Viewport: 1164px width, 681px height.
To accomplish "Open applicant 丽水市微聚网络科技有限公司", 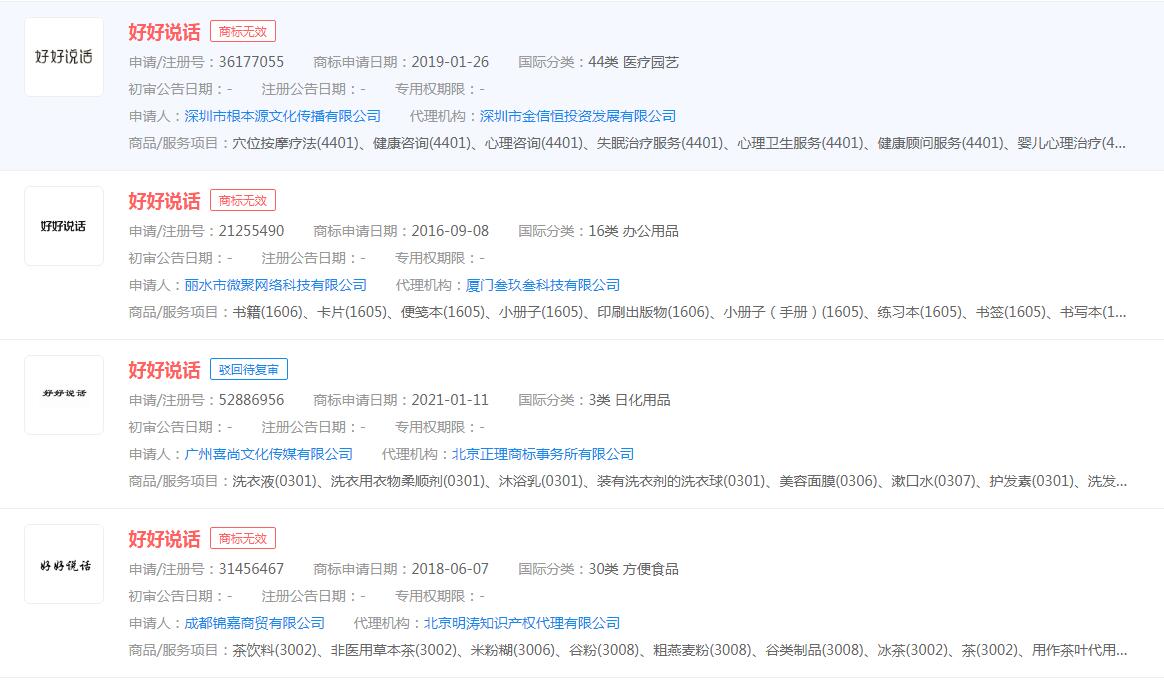I will [275, 285].
